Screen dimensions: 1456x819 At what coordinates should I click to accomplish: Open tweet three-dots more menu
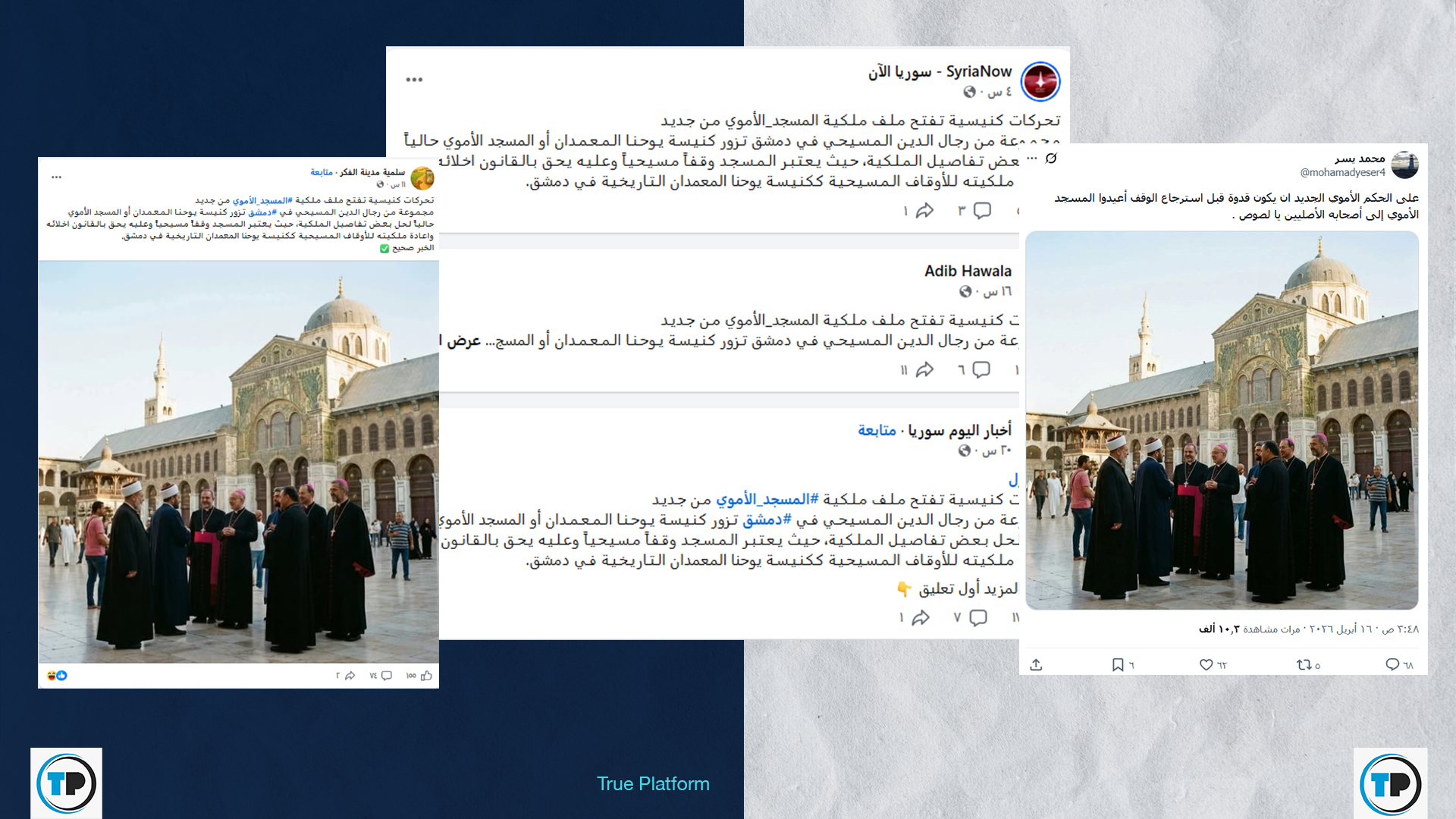[x=1031, y=158]
